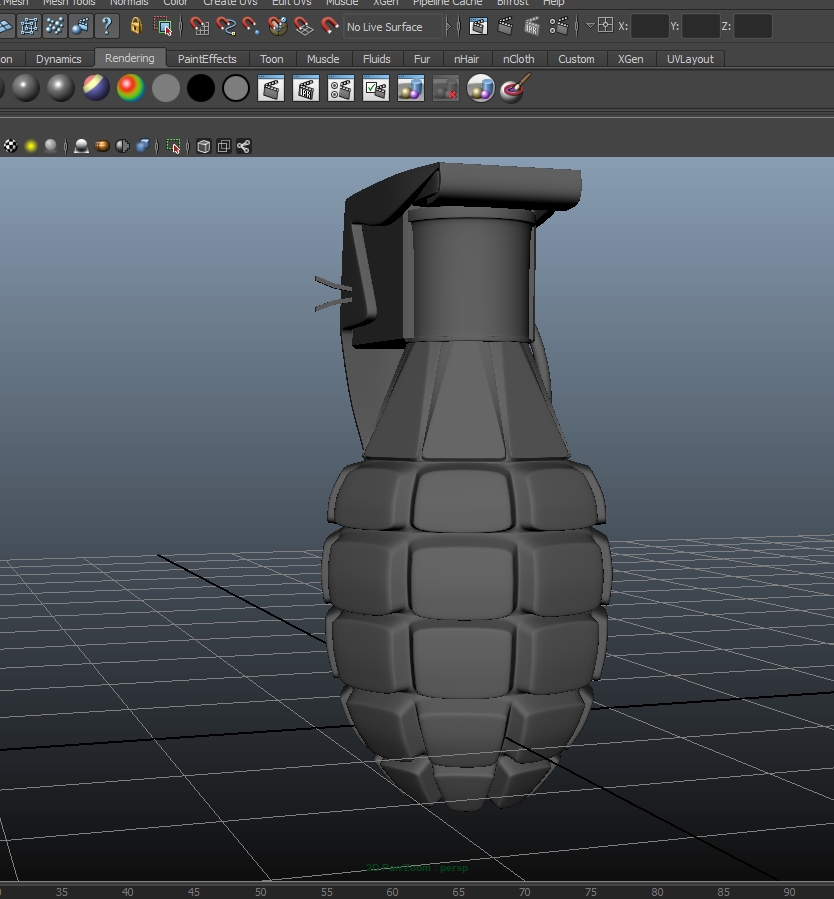Click the X coordinate input field

click(x=650, y=26)
